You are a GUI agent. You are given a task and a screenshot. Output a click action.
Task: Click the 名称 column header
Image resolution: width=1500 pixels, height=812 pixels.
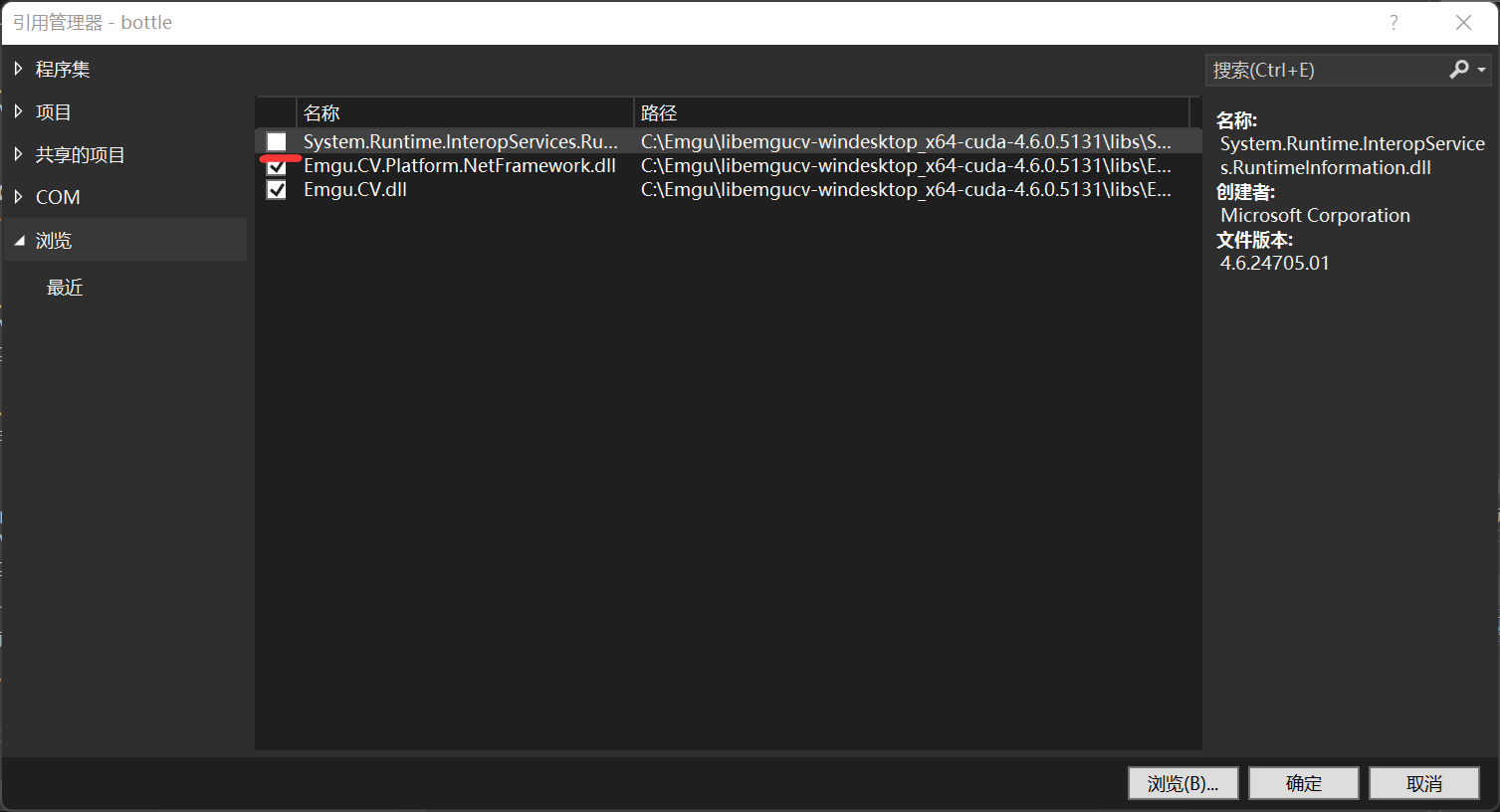pyautogui.click(x=321, y=112)
